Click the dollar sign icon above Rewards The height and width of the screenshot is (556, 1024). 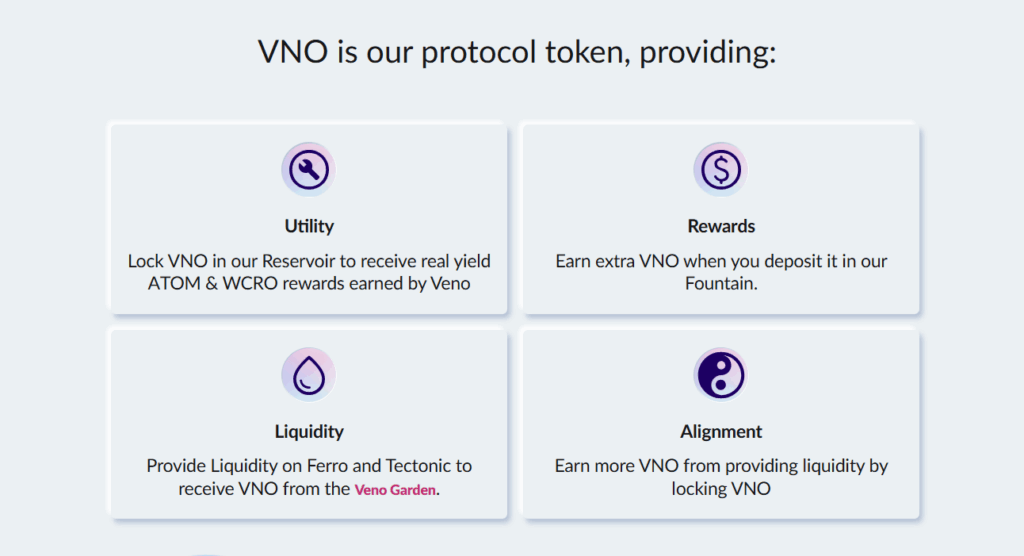coord(720,170)
